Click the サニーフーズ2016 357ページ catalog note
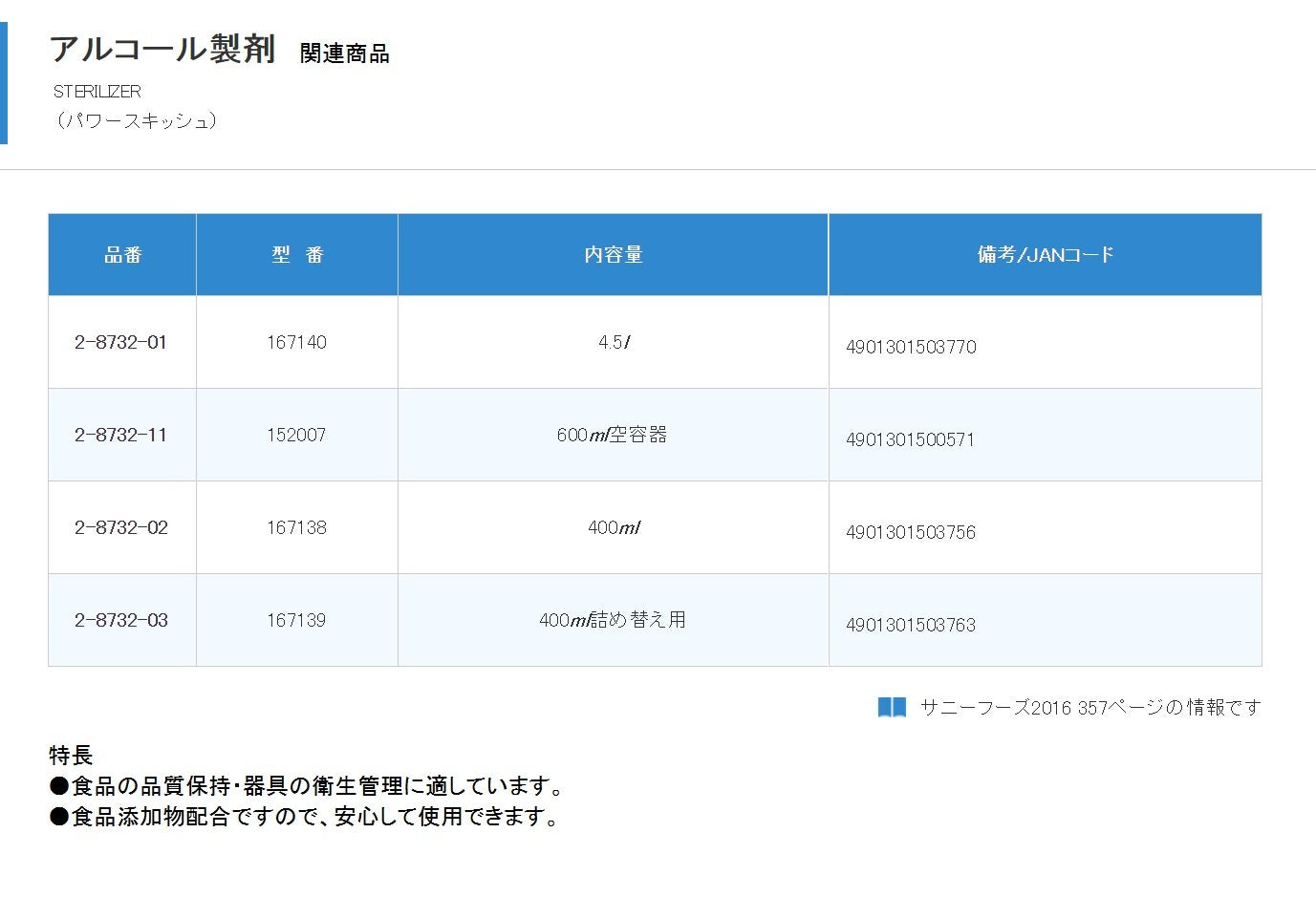This screenshot has width=1316, height=897. click(1090, 708)
